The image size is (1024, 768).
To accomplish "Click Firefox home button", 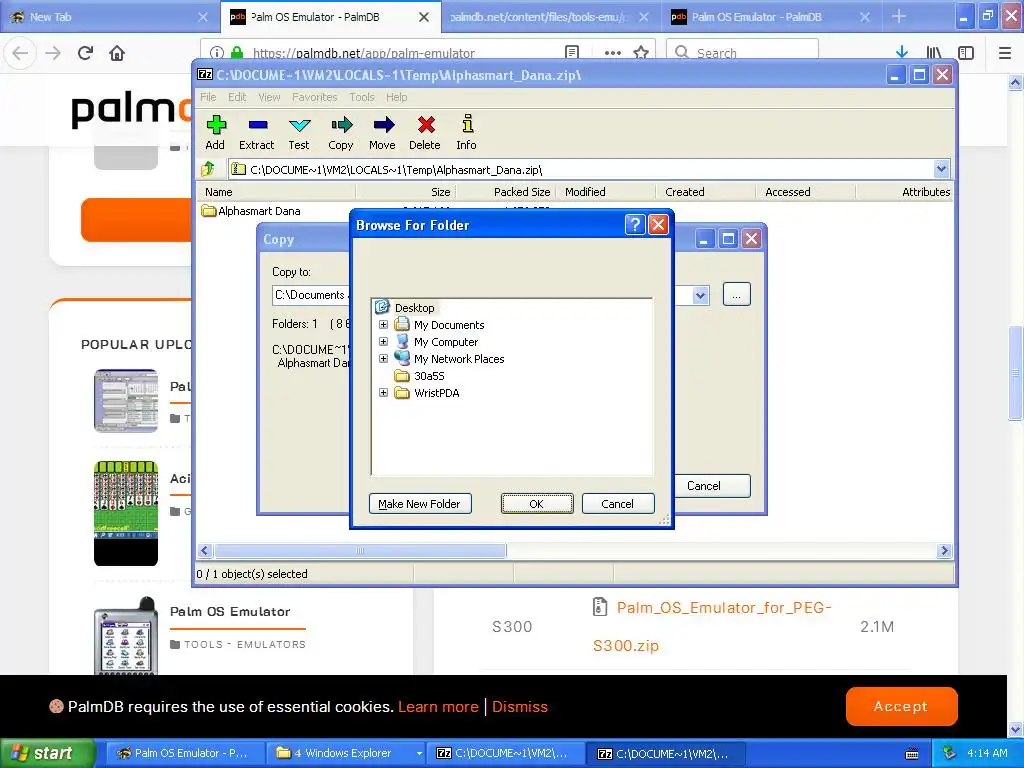I will coord(117,53).
